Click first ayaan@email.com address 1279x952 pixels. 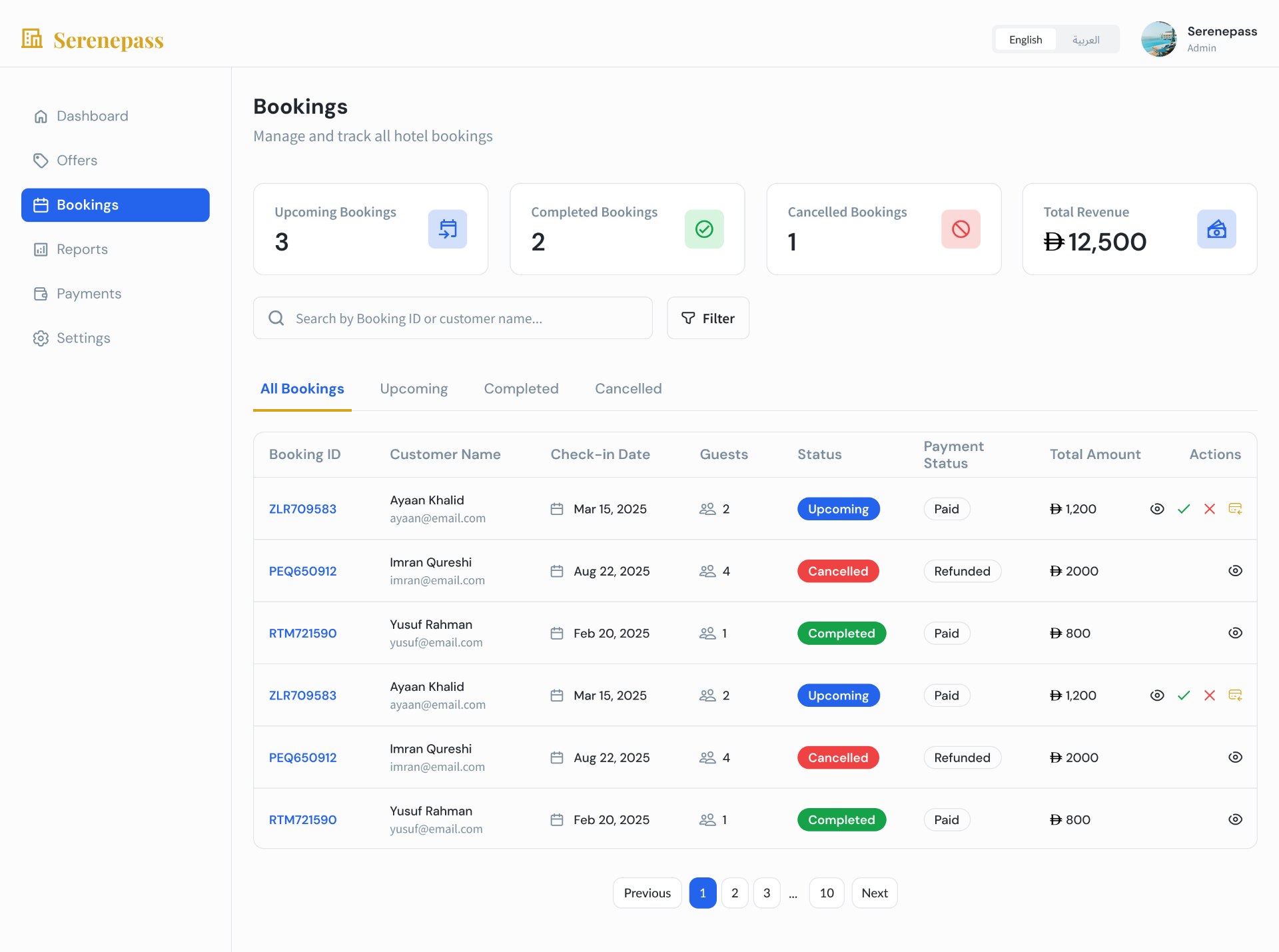(x=438, y=518)
